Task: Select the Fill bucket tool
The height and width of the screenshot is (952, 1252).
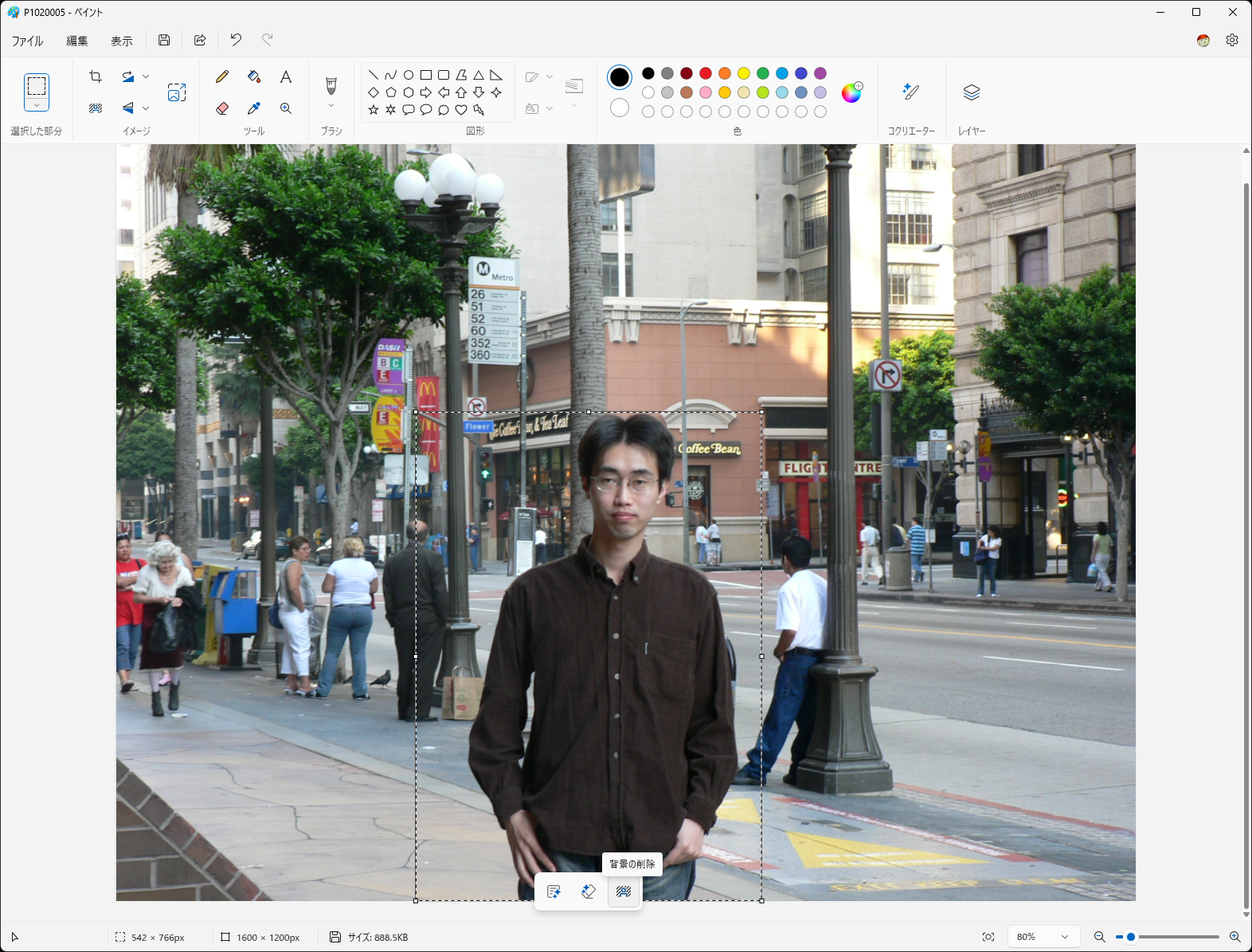Action: coord(254,76)
